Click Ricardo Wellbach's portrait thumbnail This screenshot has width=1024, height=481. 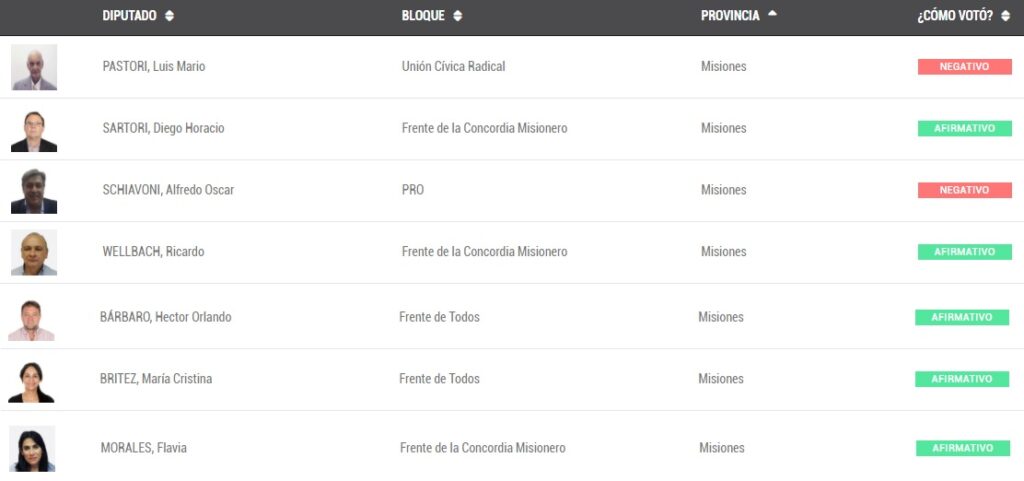[34, 253]
